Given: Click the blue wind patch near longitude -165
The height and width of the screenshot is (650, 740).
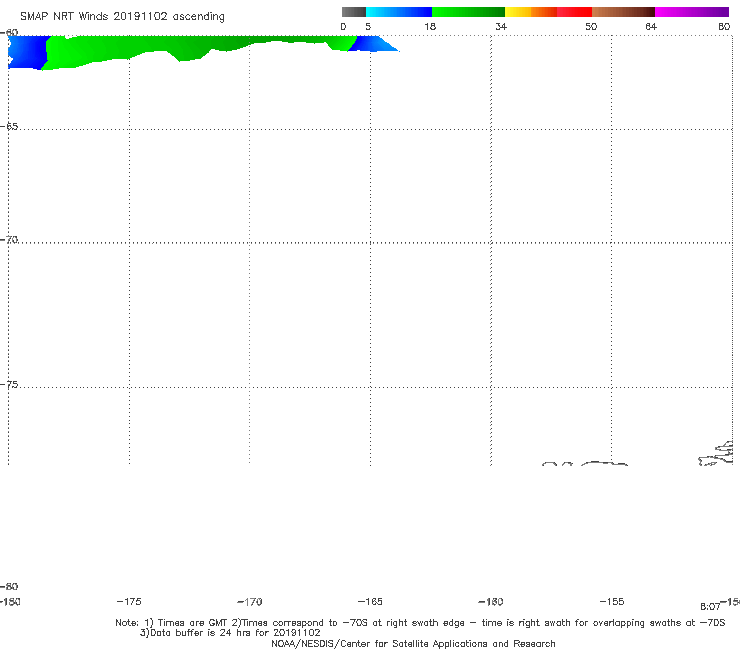Looking at the screenshot, I should (x=373, y=44).
